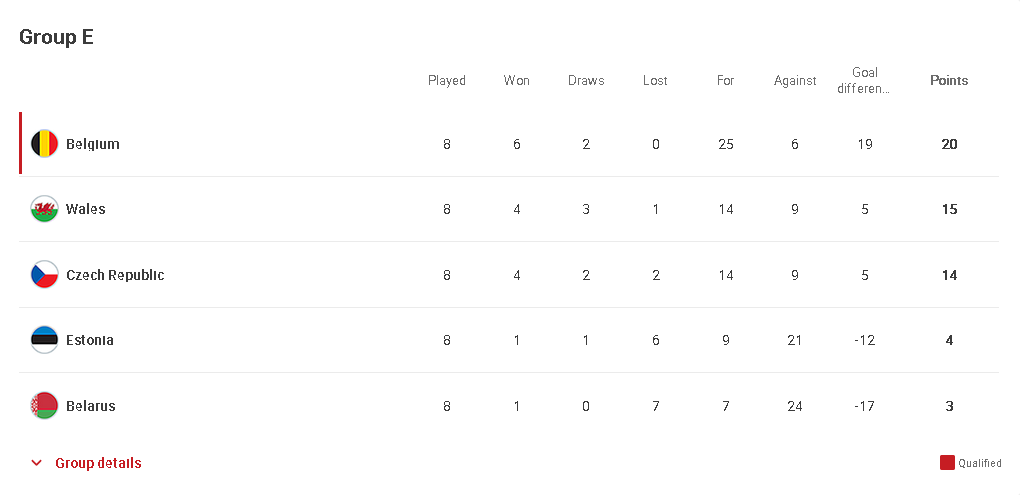Select the Wales team name
Screen dimensions: 1020x495
(86, 209)
